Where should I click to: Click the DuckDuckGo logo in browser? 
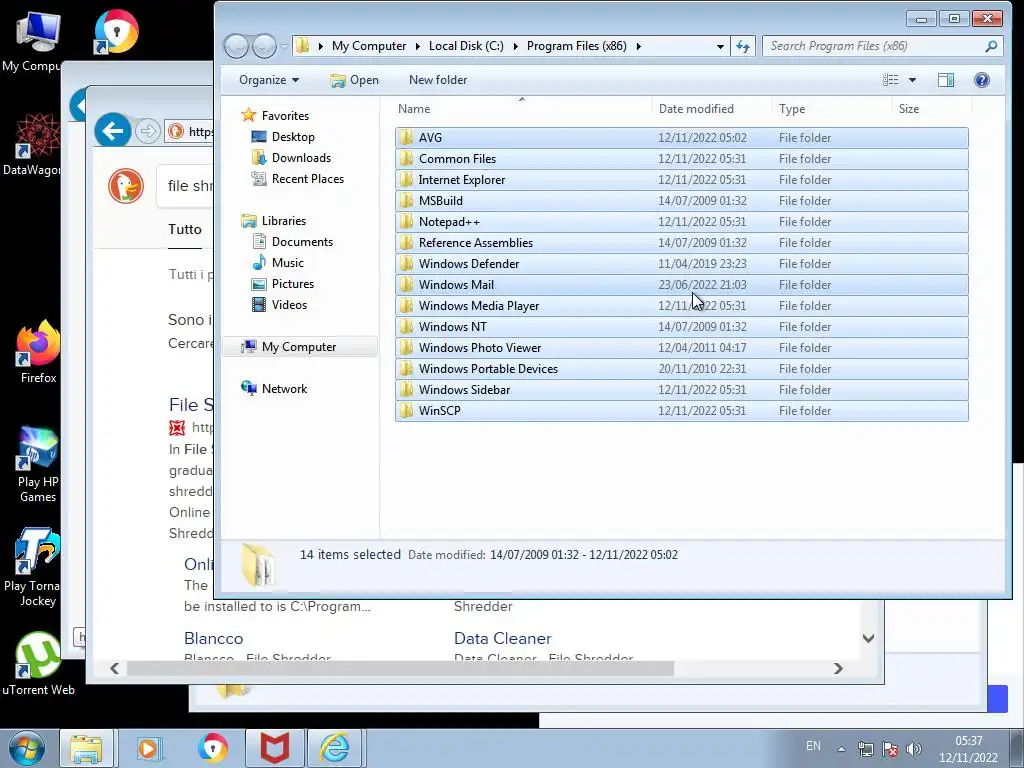point(126,186)
